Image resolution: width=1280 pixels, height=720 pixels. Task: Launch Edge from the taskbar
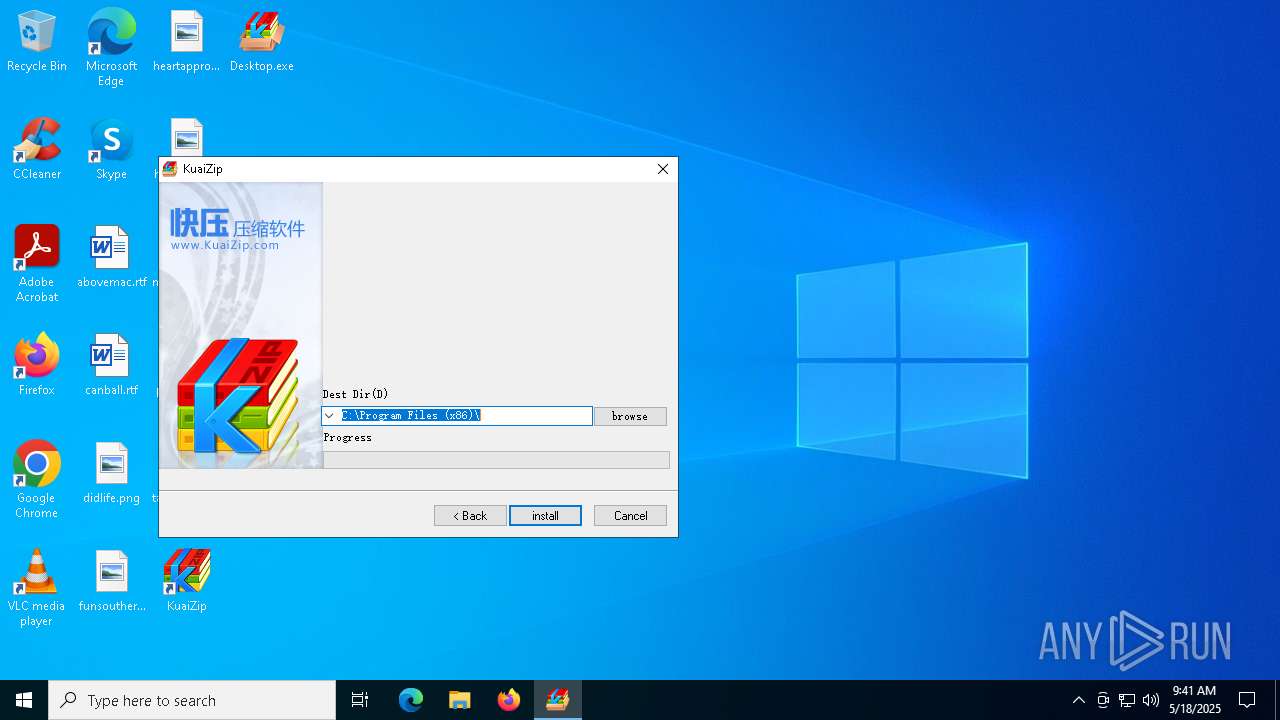point(411,700)
